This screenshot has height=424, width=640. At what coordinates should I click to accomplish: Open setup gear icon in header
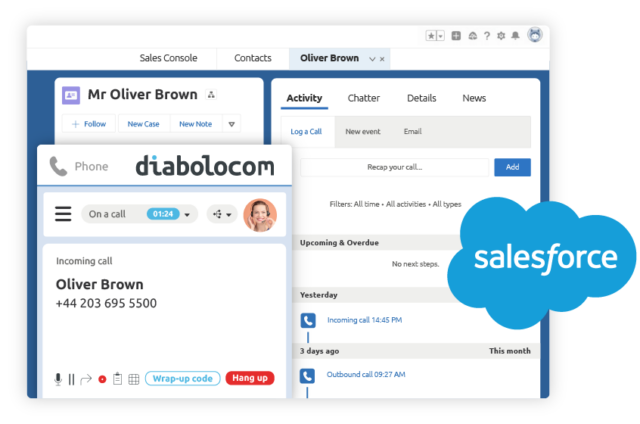(501, 36)
